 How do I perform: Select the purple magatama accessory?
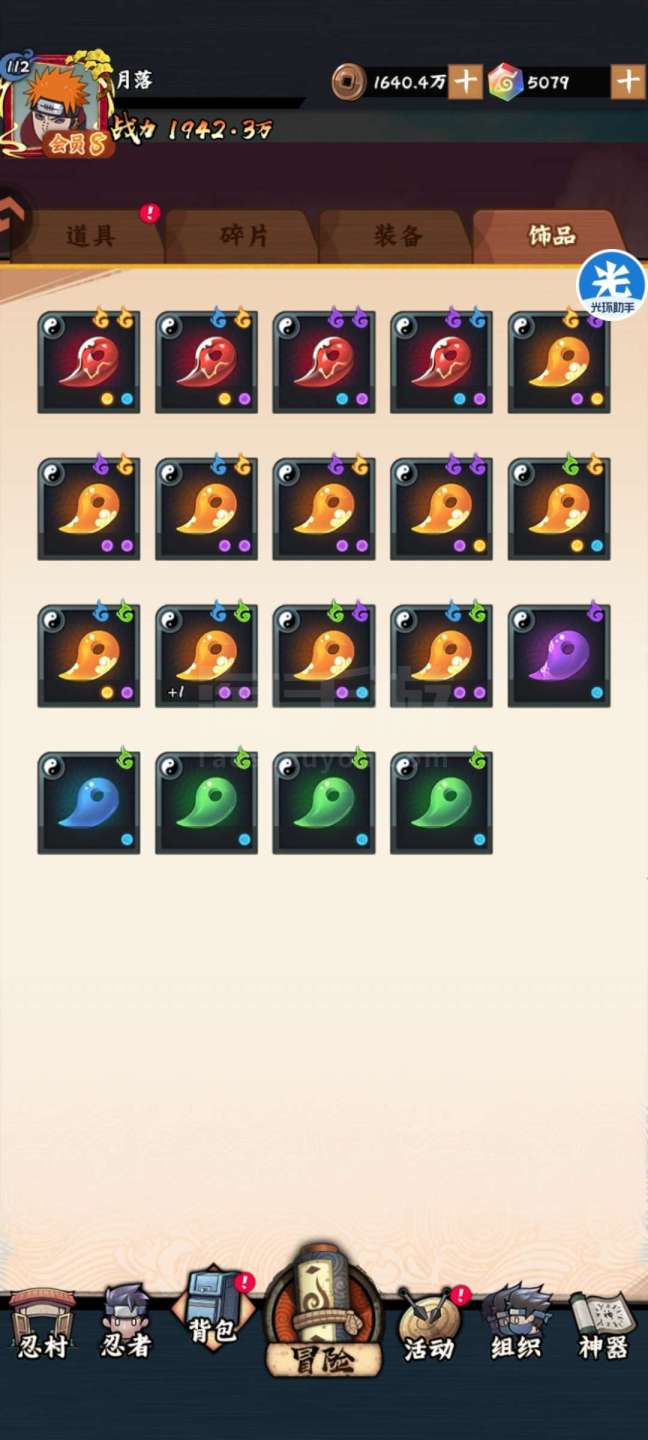point(559,656)
